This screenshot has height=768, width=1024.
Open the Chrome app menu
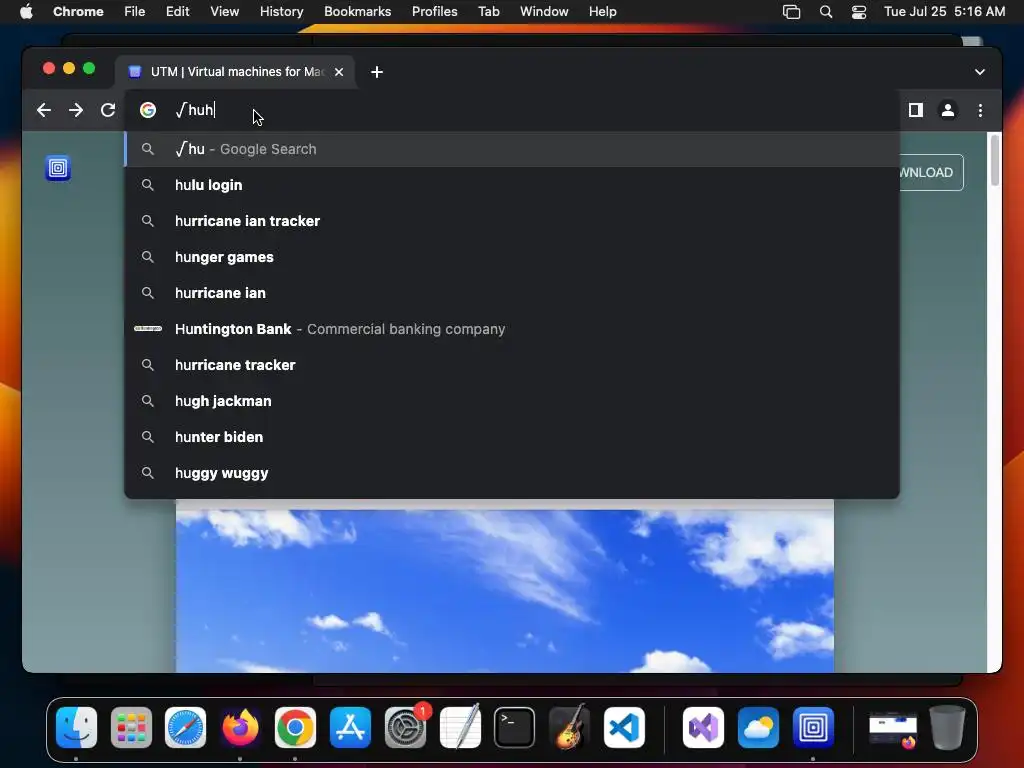pos(78,12)
